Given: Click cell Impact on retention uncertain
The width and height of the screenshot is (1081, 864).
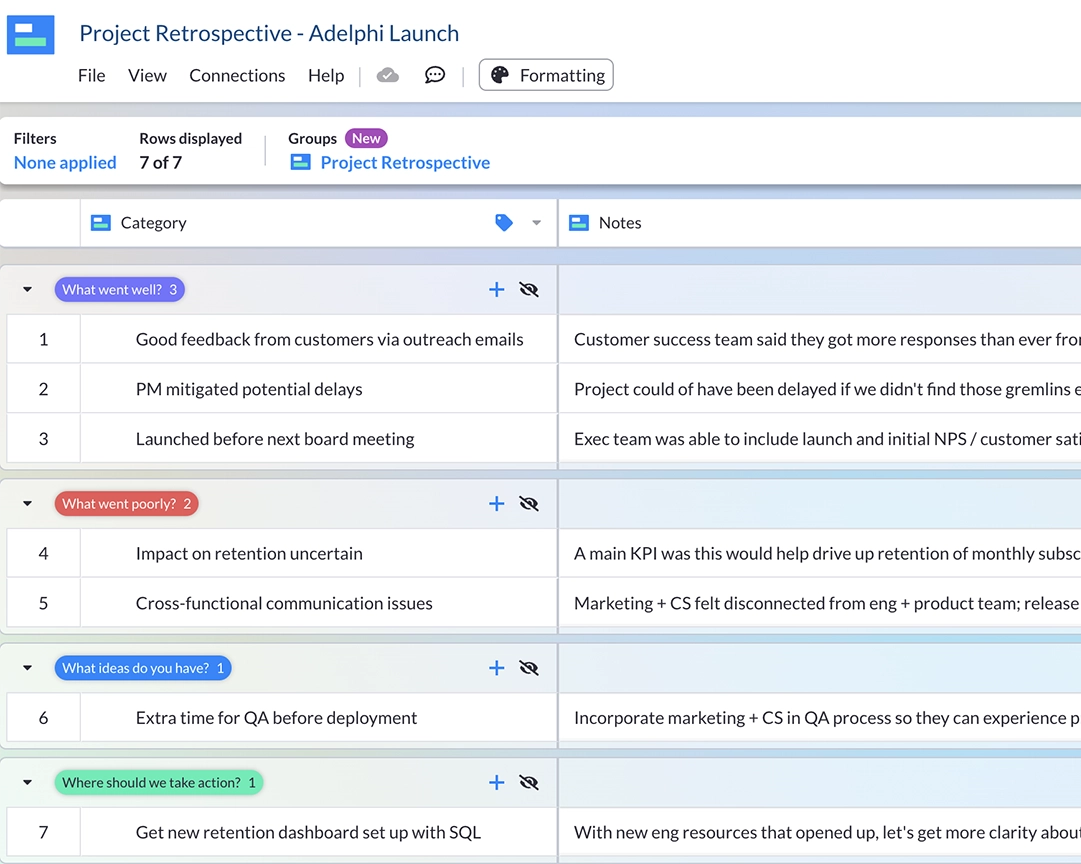Looking at the screenshot, I should click(x=319, y=554).
